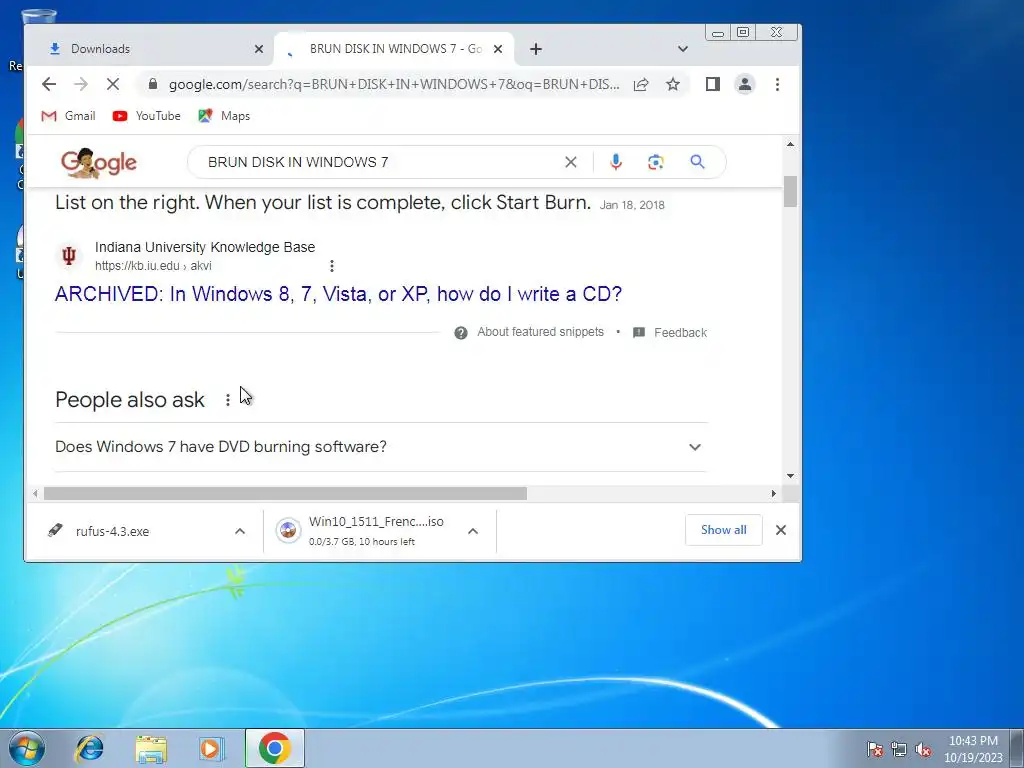Click Show all downloads button
This screenshot has width=1024, height=768.
point(724,530)
